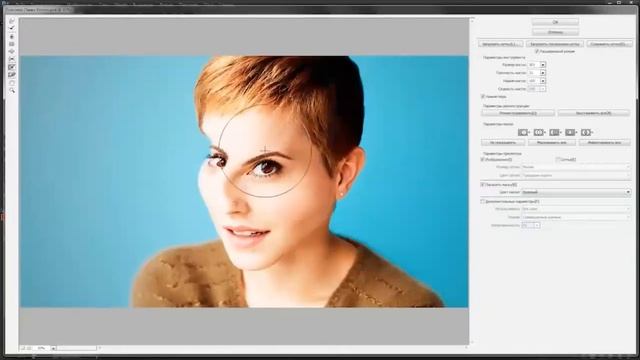Open the Mesh Color dropdown

pyautogui.click(x=576, y=175)
